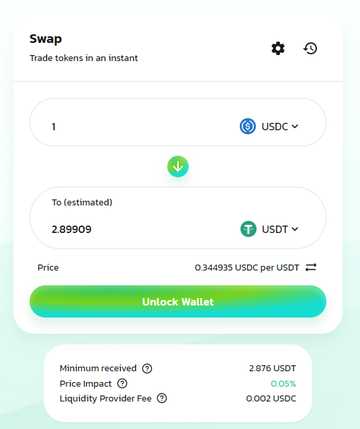
Task: Click the green down-arrow switch tokens button
Action: click(x=178, y=166)
